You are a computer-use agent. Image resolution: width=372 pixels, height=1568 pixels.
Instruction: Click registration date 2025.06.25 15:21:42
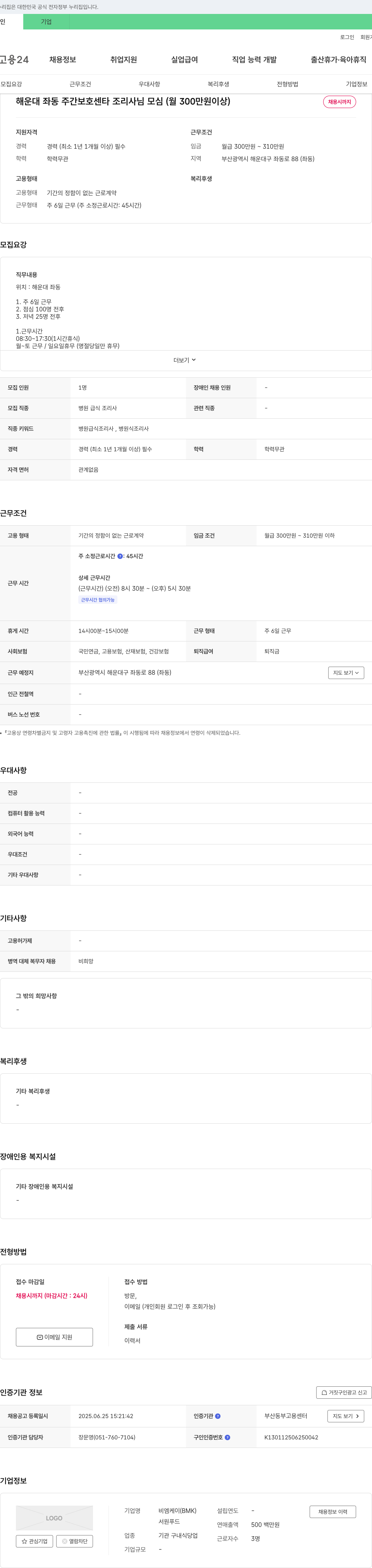(106, 1417)
